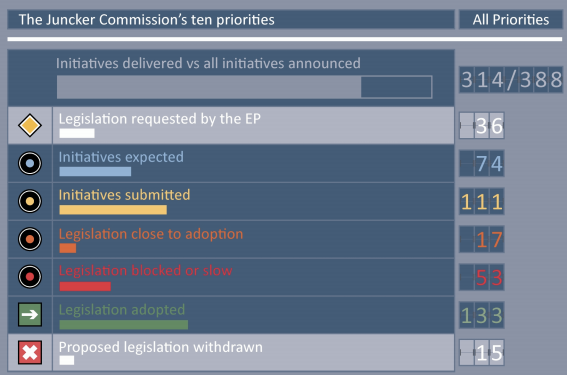Click the 133 adopted legislation counter
Image resolution: width=567 pixels, height=375 pixels.
482,315
